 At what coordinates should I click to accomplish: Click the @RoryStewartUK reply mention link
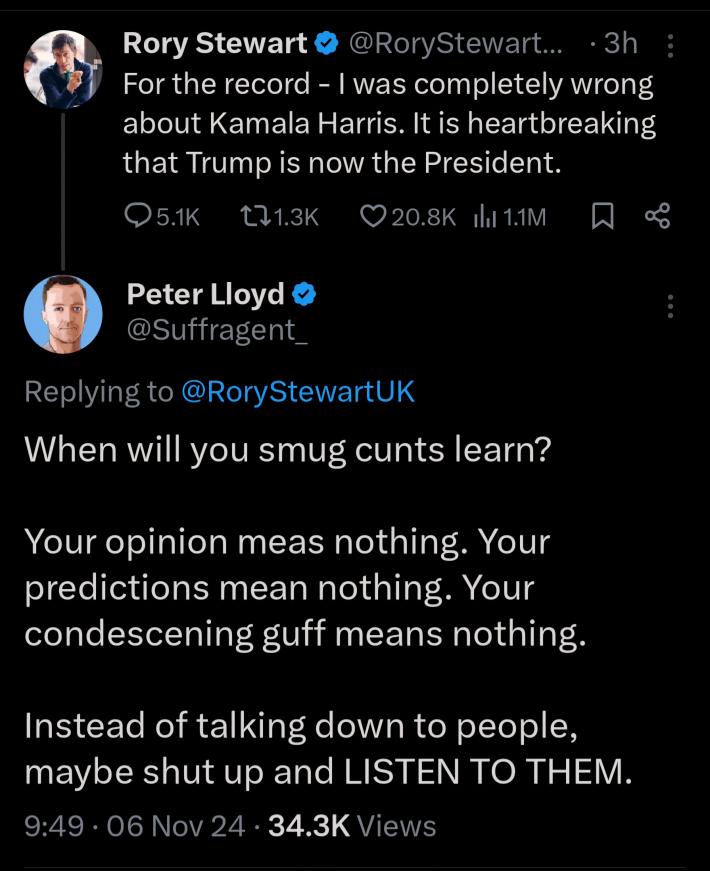297,392
